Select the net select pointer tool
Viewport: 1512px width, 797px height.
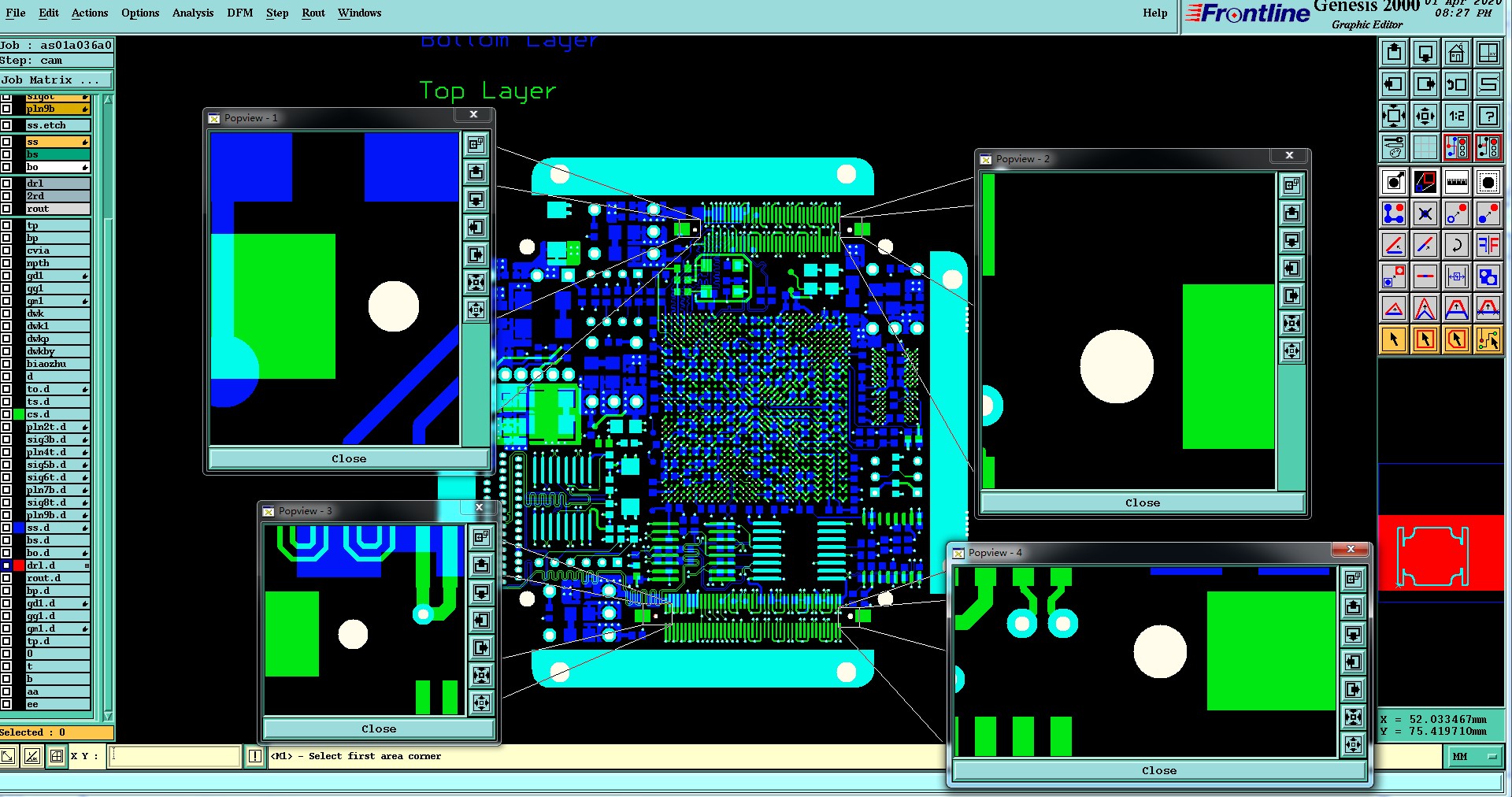pos(1488,339)
